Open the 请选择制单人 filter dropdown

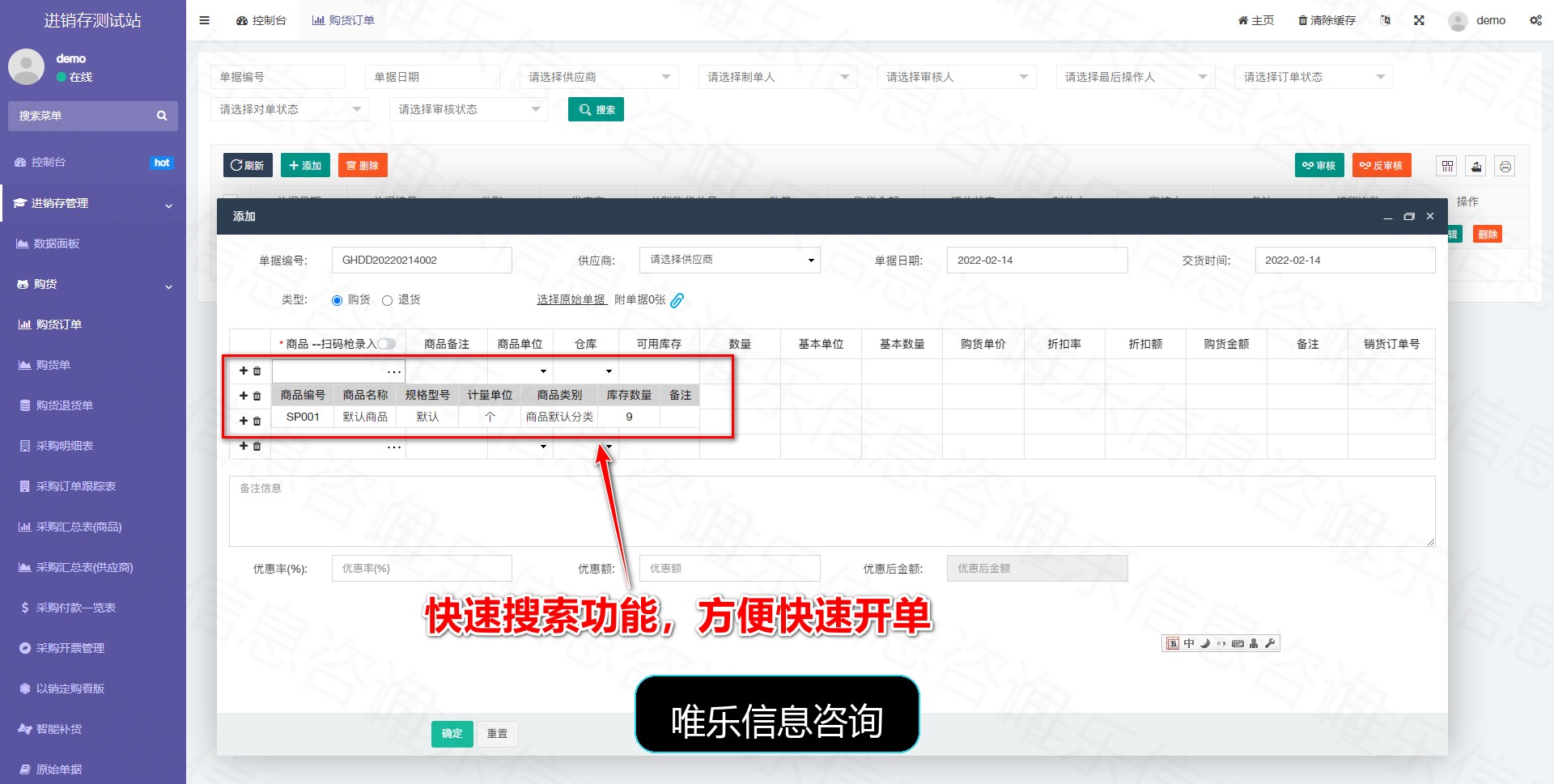pyautogui.click(x=777, y=77)
